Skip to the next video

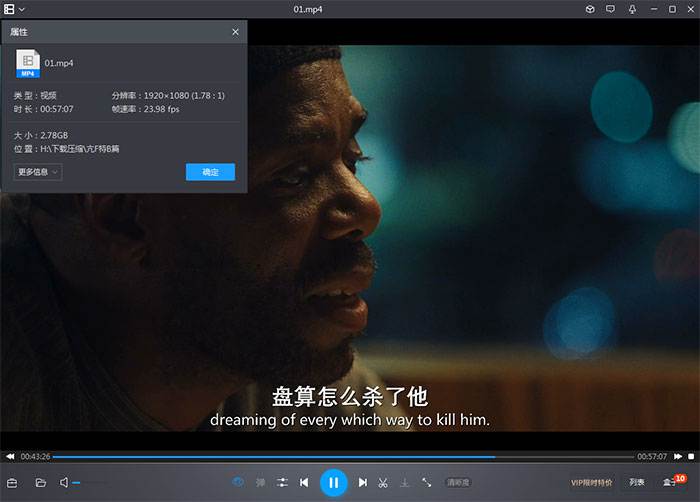(x=363, y=482)
